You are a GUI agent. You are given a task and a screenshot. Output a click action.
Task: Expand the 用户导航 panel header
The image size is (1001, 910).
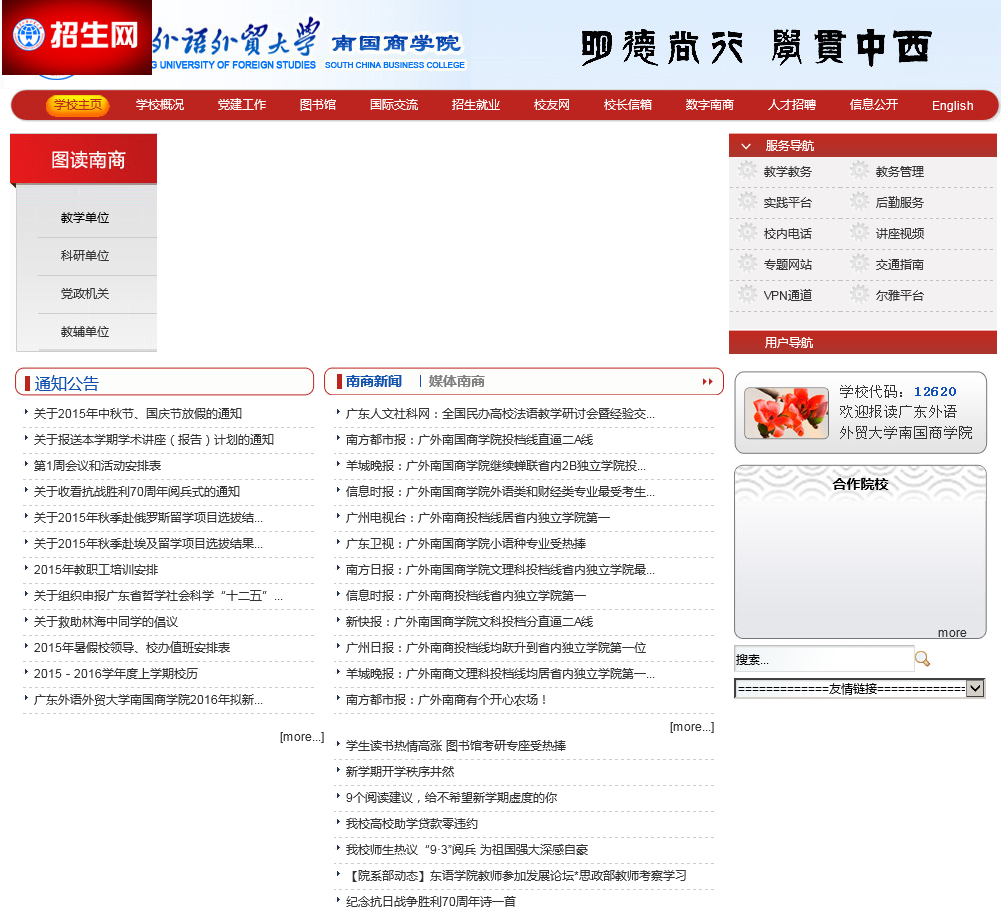tap(862, 342)
